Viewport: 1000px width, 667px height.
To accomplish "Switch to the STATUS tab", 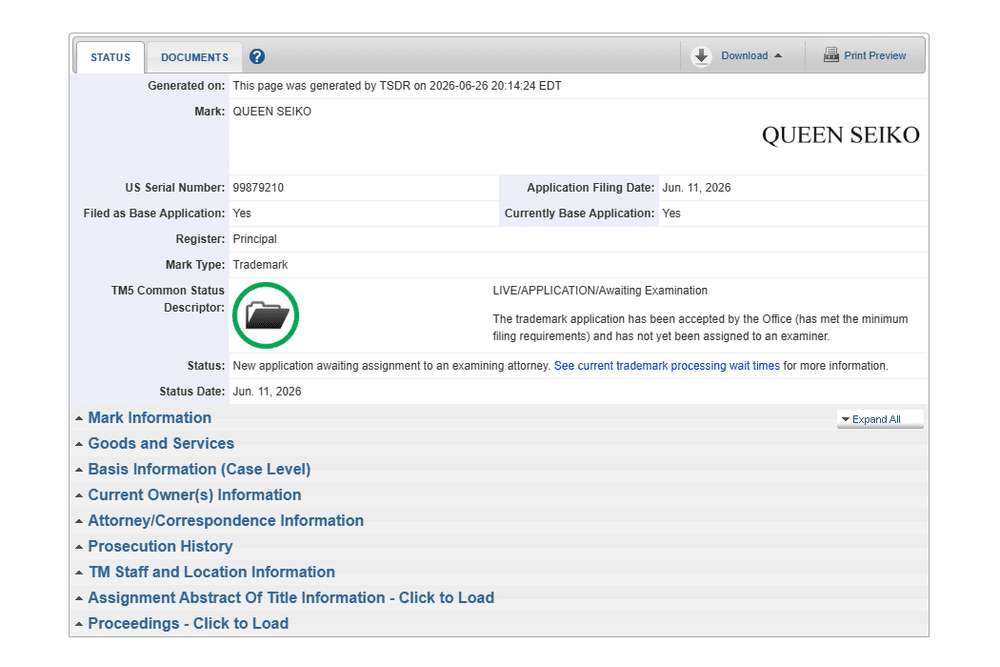I will coord(110,57).
